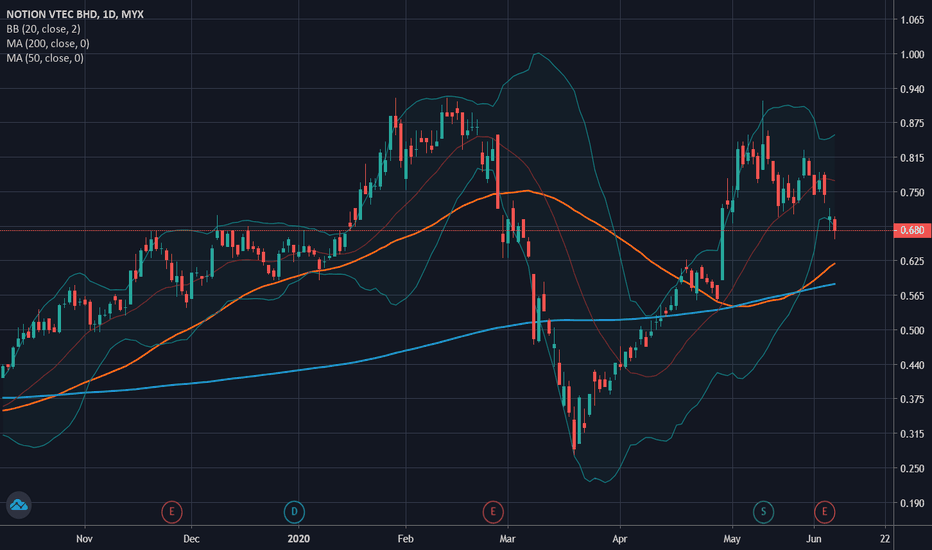The image size is (932, 550).
Task: Click the 0.250 price axis value
Action: 912,469
